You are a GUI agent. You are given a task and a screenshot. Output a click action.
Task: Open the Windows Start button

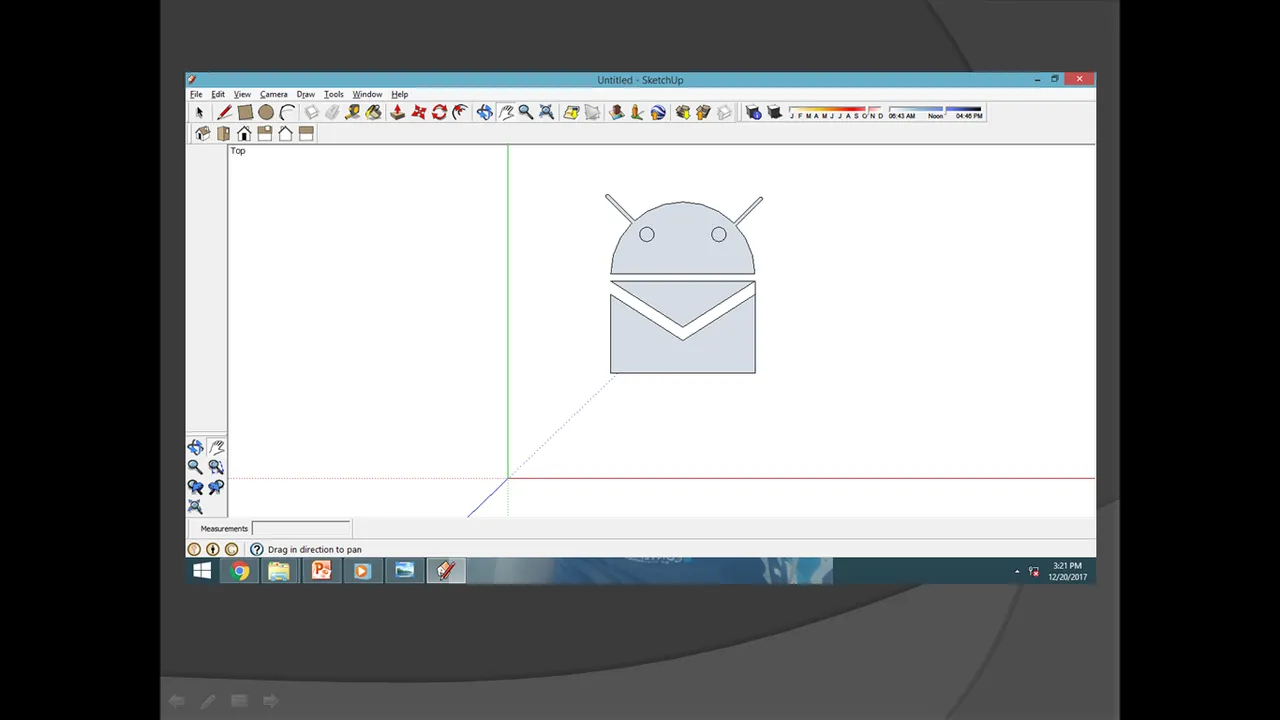[202, 571]
